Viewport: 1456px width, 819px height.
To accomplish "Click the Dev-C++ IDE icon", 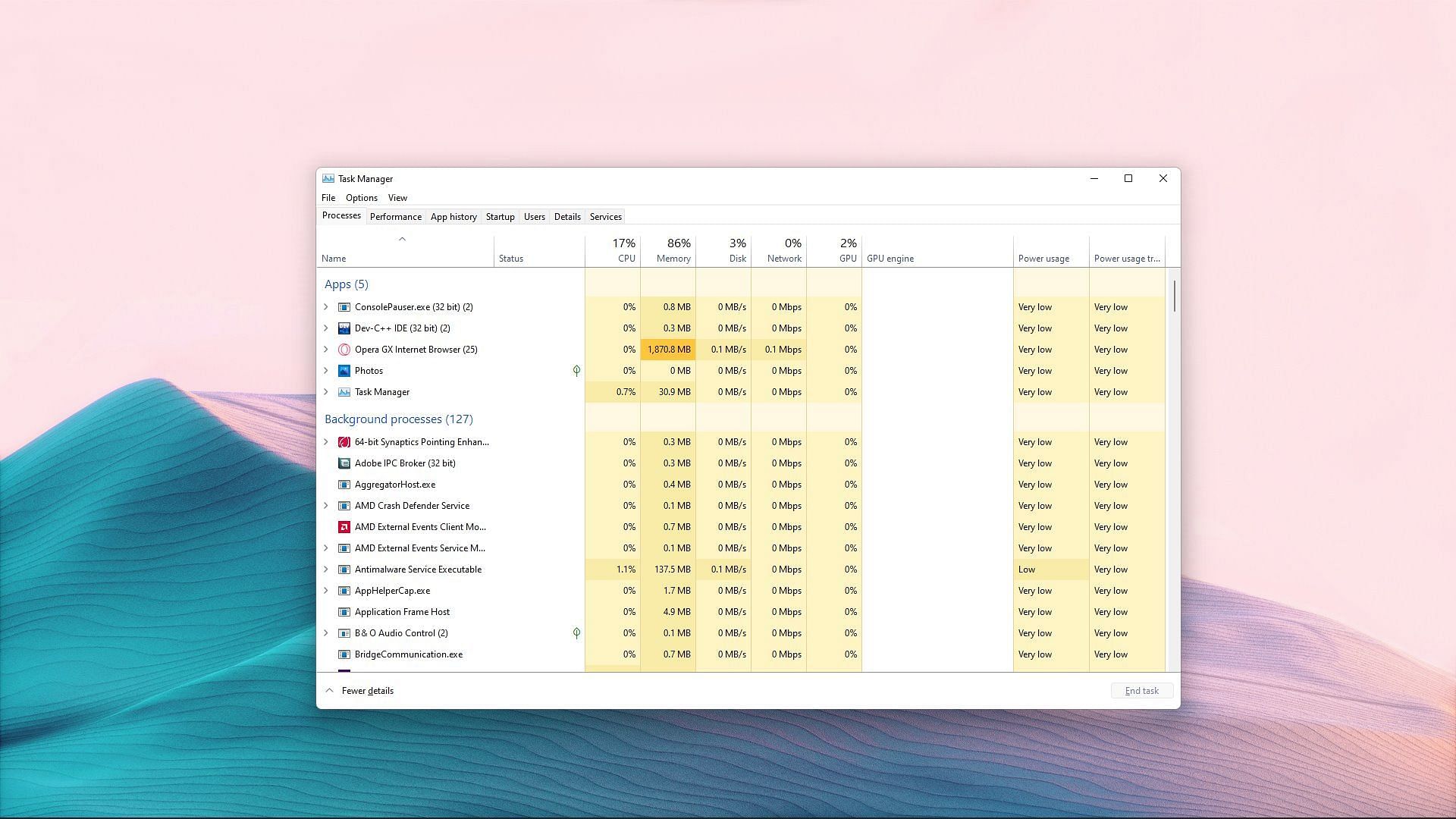I will pyautogui.click(x=344, y=328).
